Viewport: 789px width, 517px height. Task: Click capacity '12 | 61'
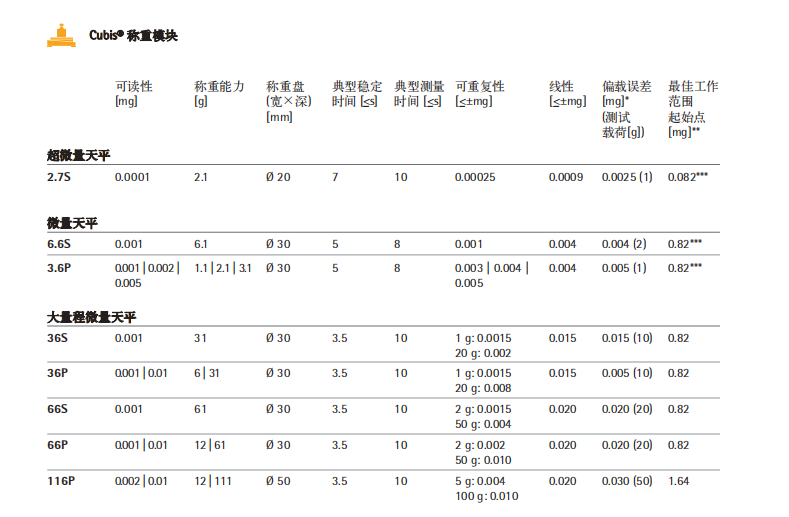(x=210, y=446)
